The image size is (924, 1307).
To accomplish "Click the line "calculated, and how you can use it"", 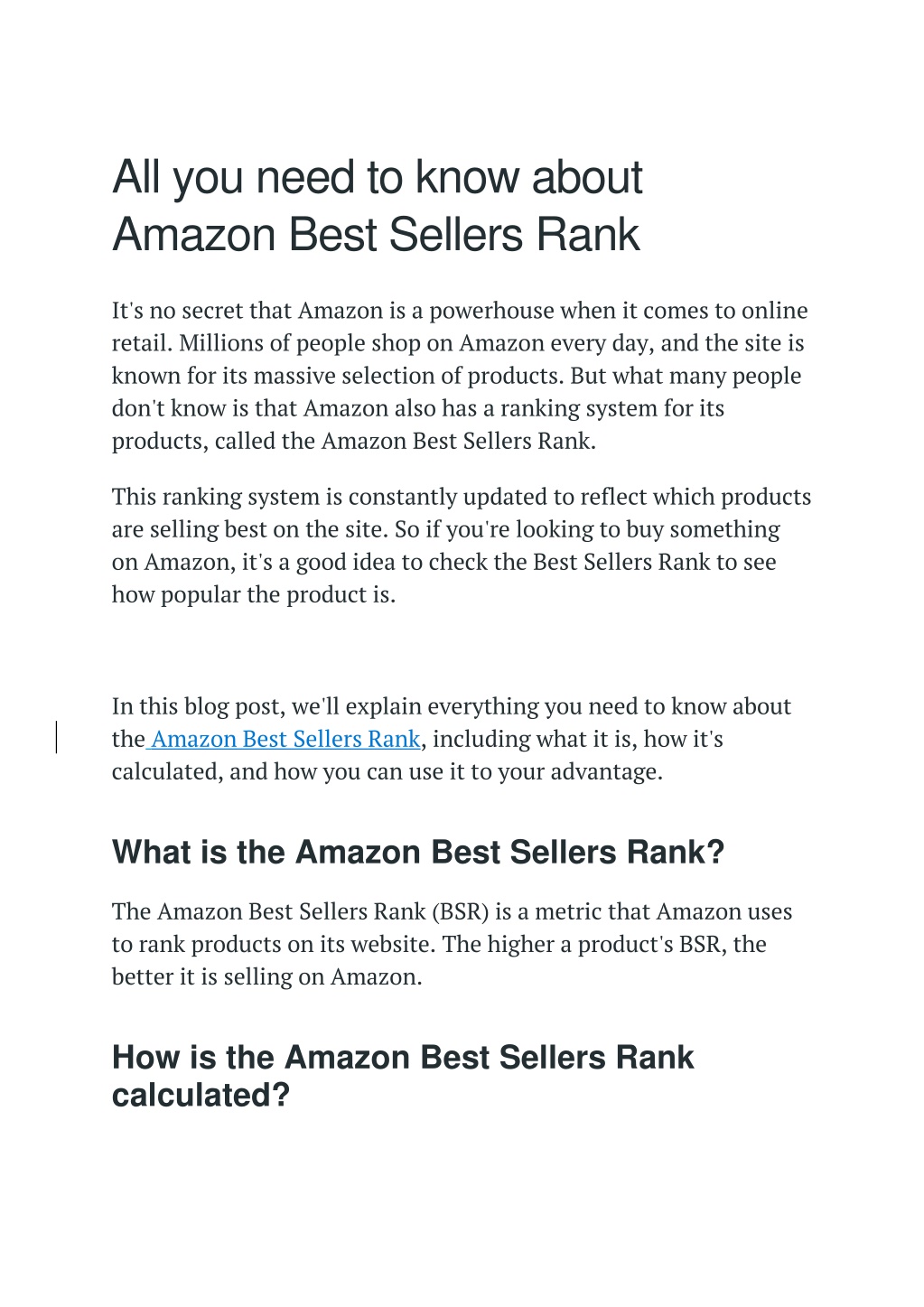I will (x=387, y=771).
